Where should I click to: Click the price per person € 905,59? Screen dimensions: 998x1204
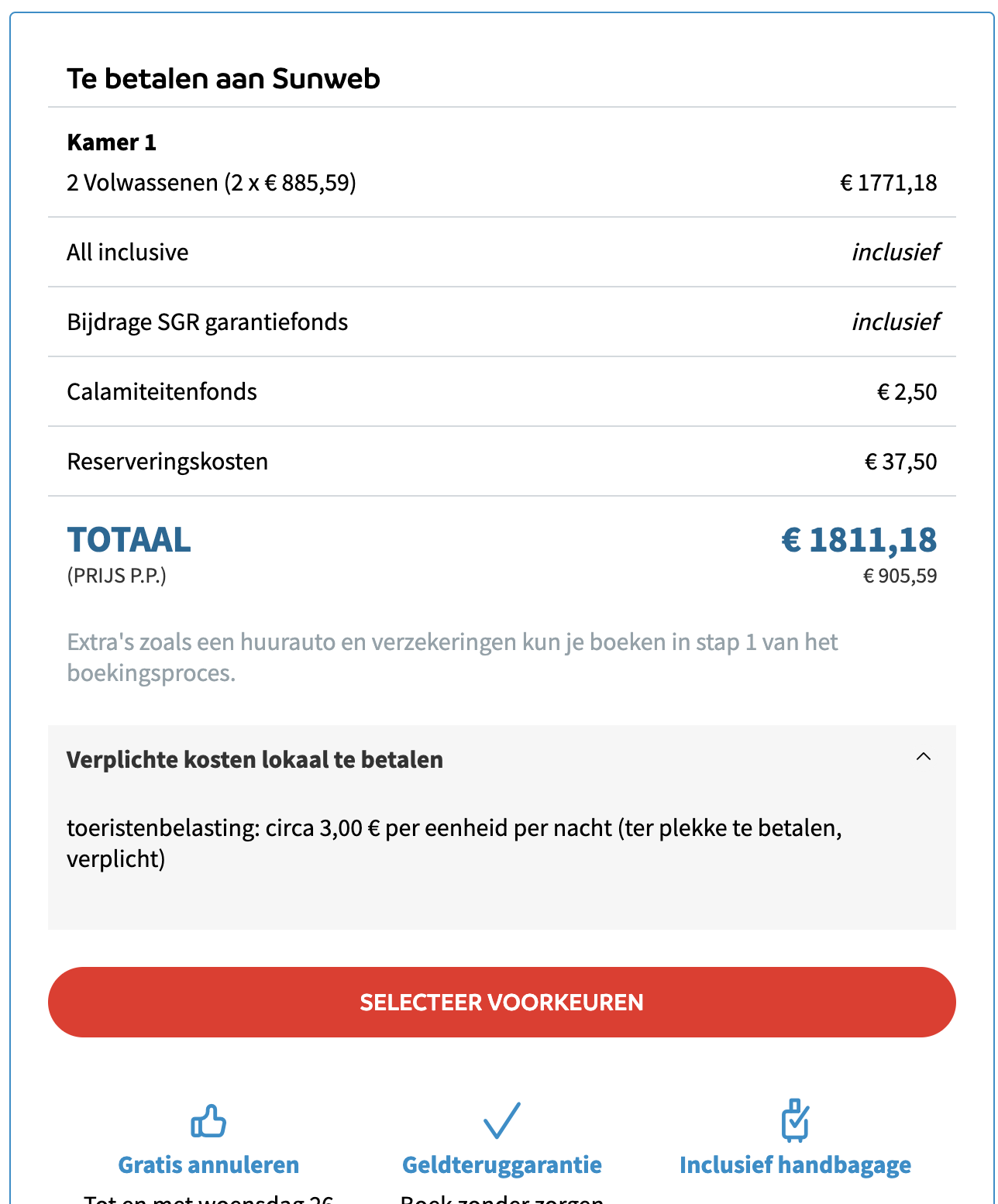point(900,576)
